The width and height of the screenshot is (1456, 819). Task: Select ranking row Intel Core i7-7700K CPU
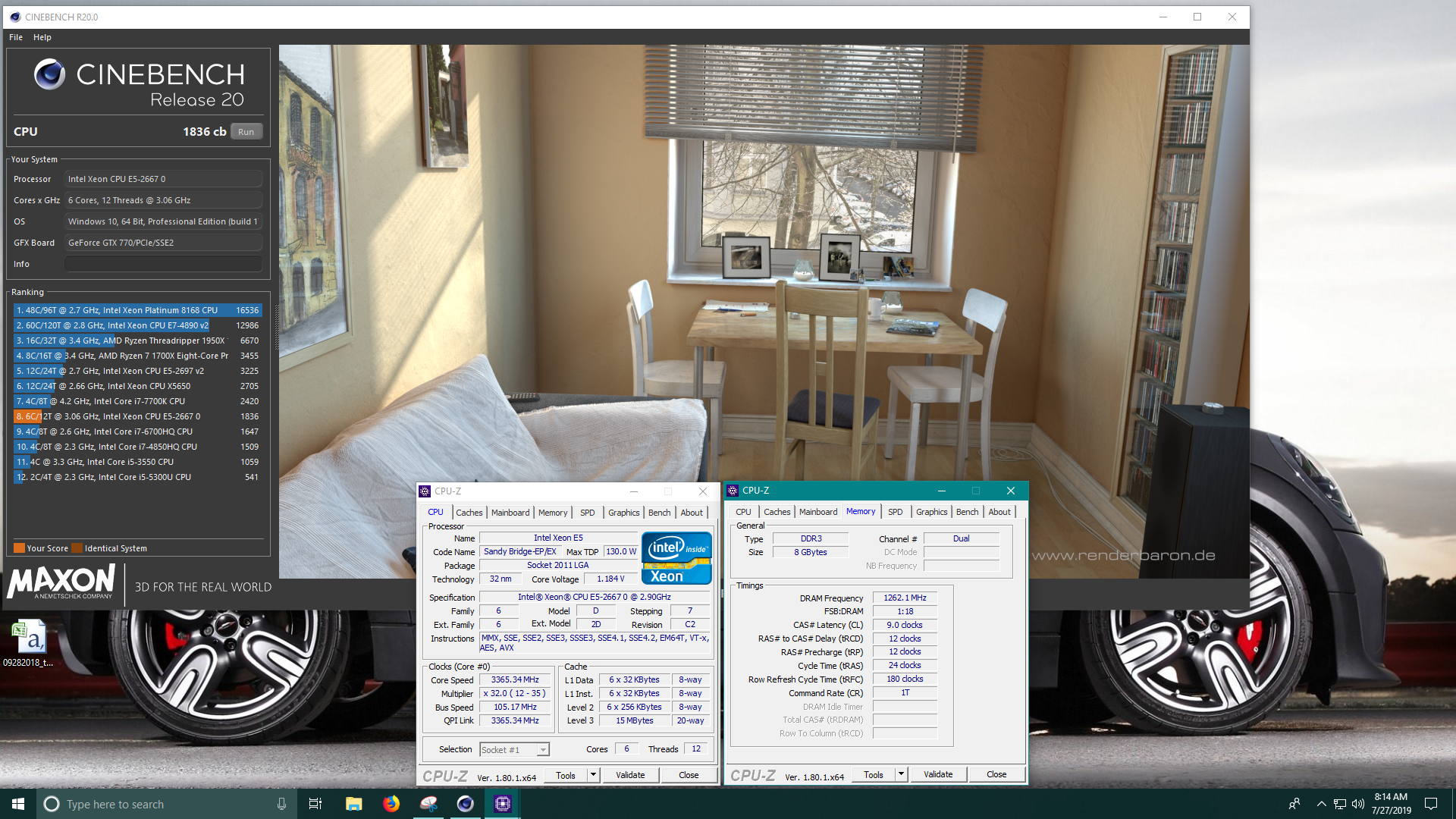coord(136,401)
